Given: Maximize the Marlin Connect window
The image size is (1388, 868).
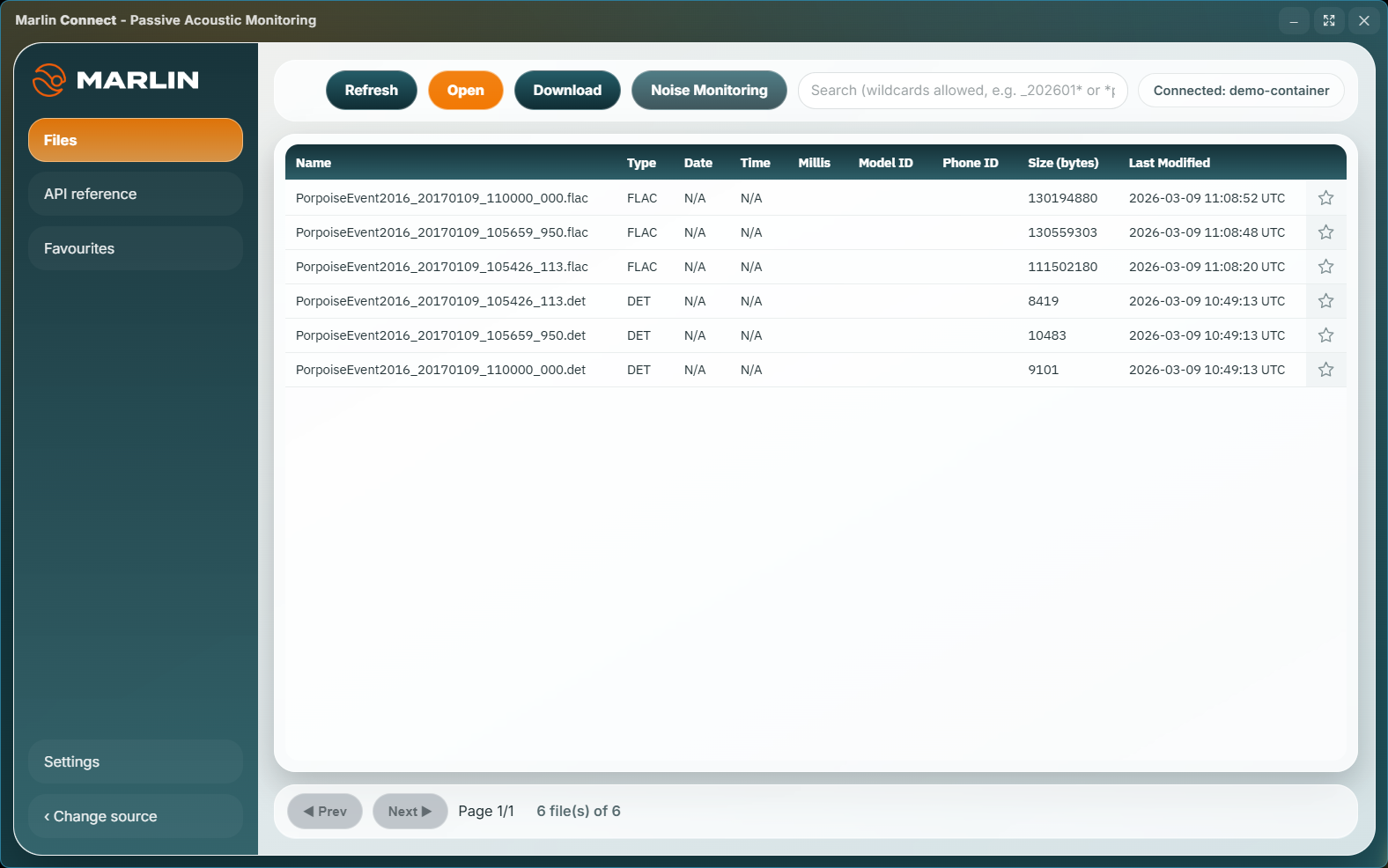Looking at the screenshot, I should click(x=1329, y=20).
